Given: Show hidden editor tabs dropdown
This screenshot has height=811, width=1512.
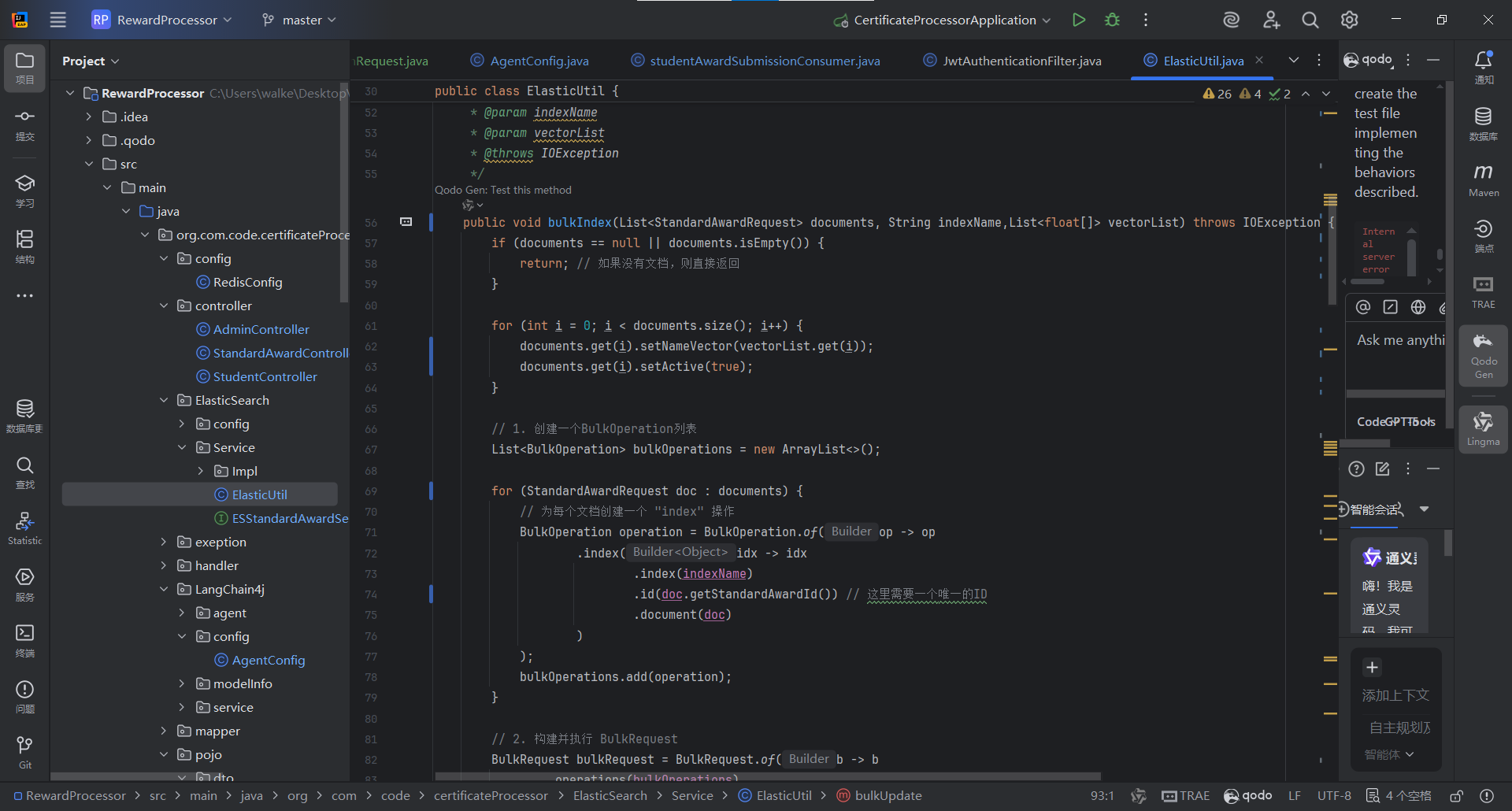Looking at the screenshot, I should pyautogui.click(x=1293, y=61).
